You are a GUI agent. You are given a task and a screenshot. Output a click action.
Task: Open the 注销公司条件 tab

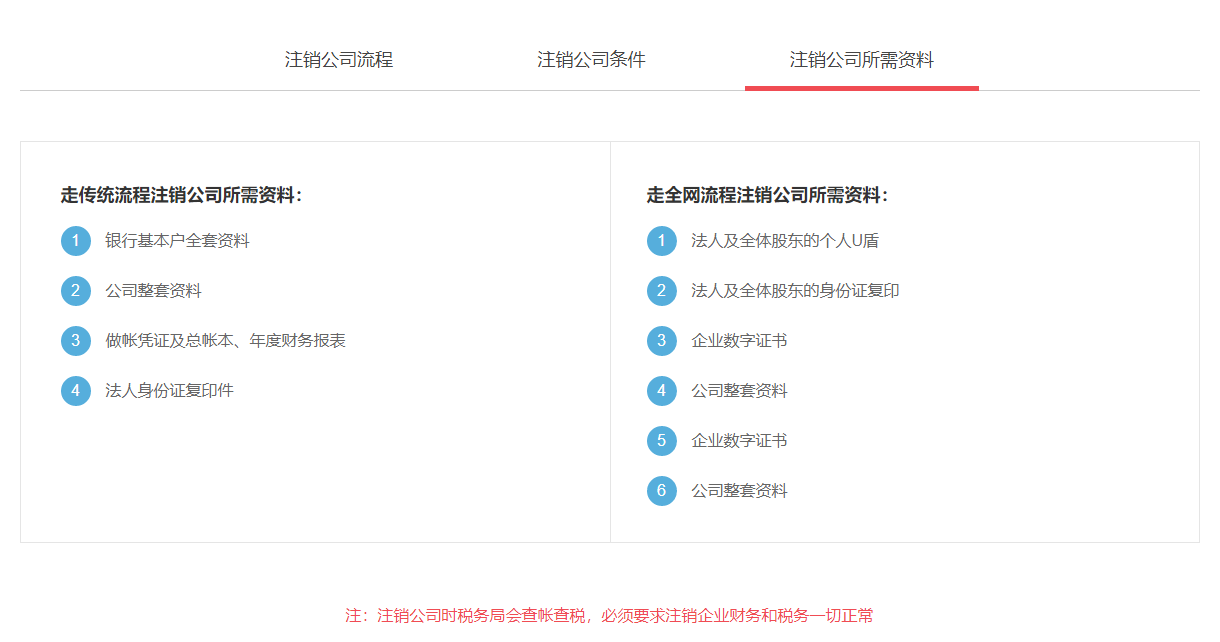[591, 60]
